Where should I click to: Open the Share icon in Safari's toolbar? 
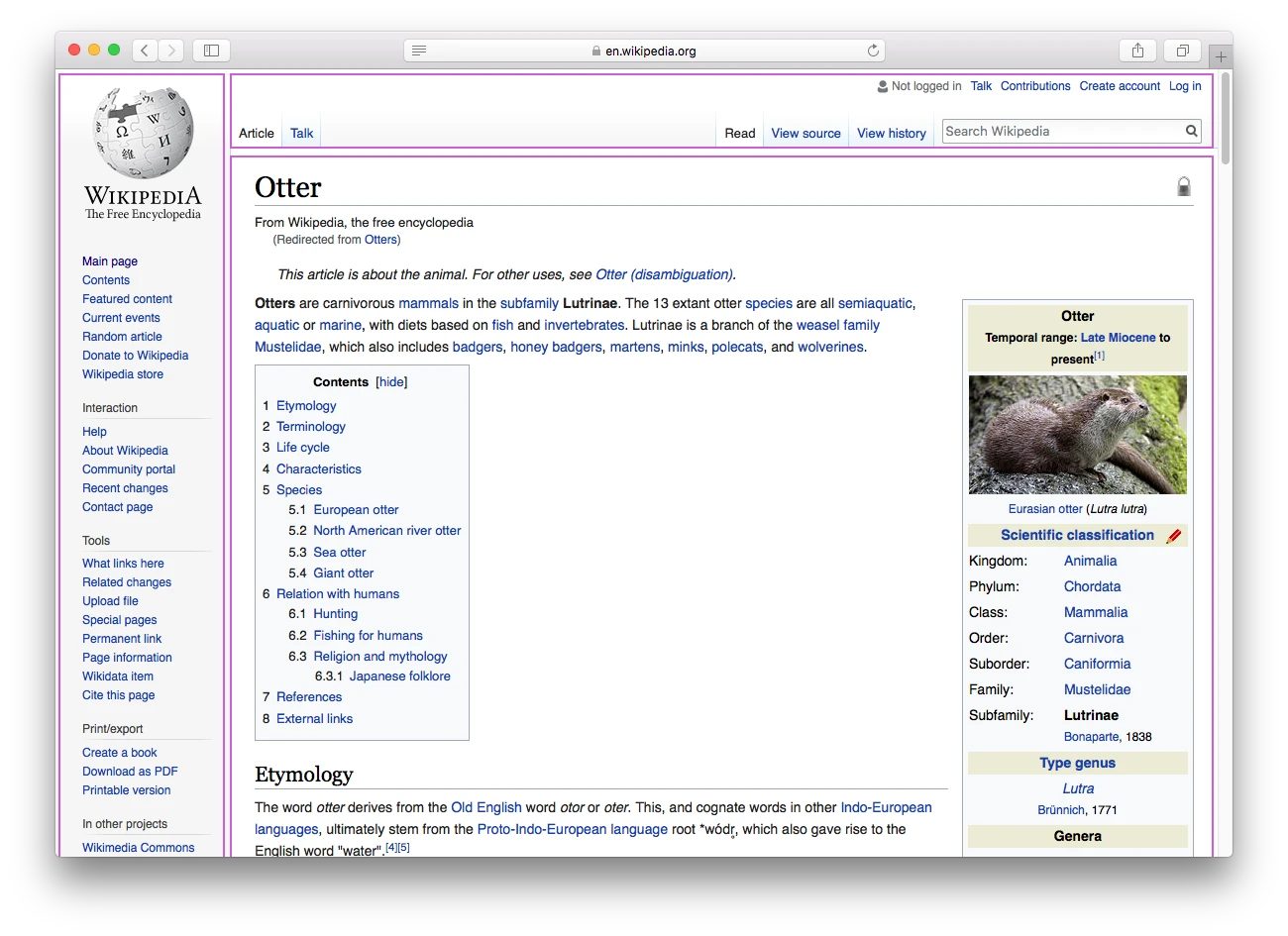(1136, 50)
